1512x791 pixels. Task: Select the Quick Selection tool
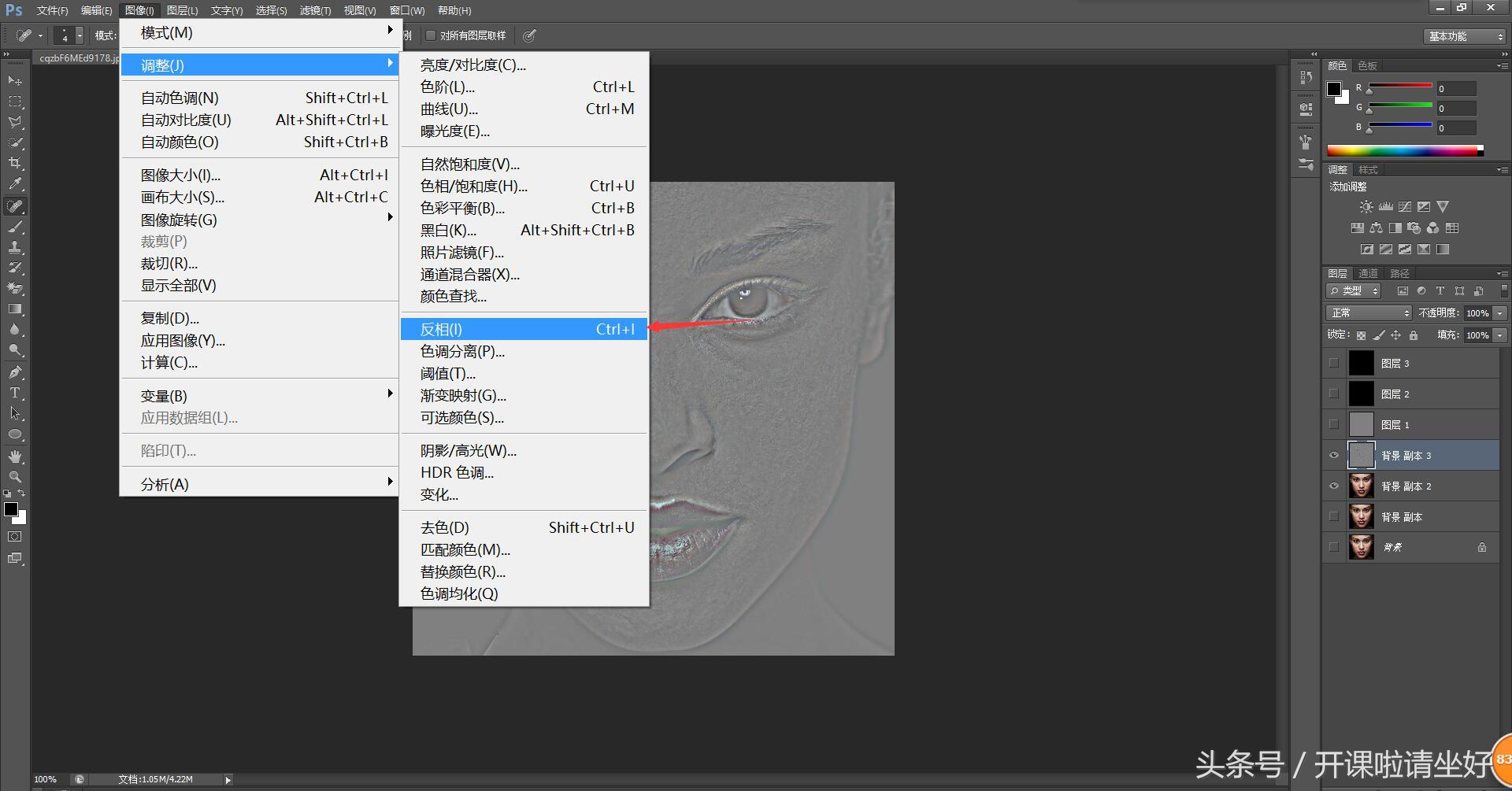tap(15, 142)
